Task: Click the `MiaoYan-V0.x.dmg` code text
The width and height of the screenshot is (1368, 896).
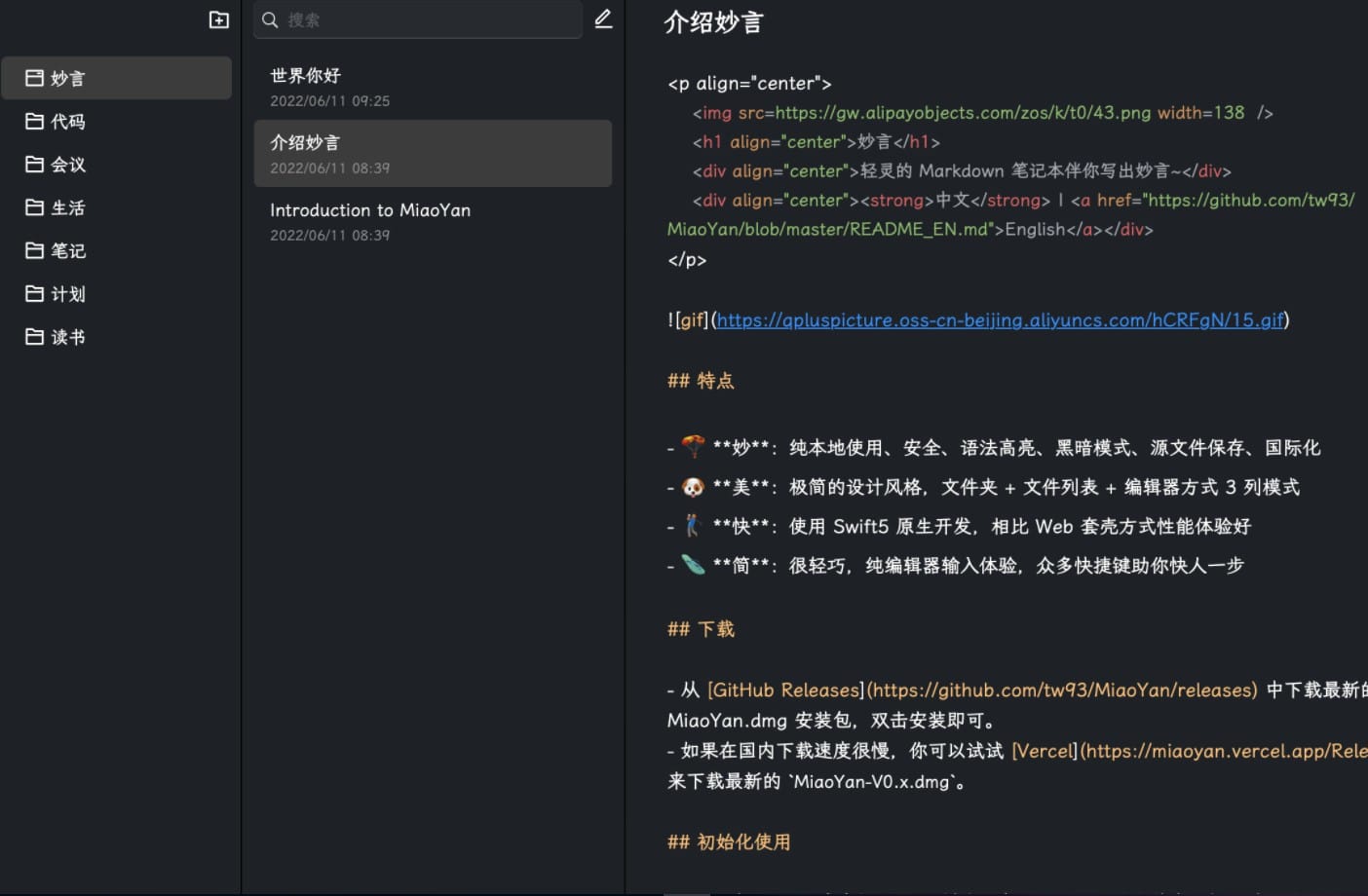Action: [x=871, y=781]
